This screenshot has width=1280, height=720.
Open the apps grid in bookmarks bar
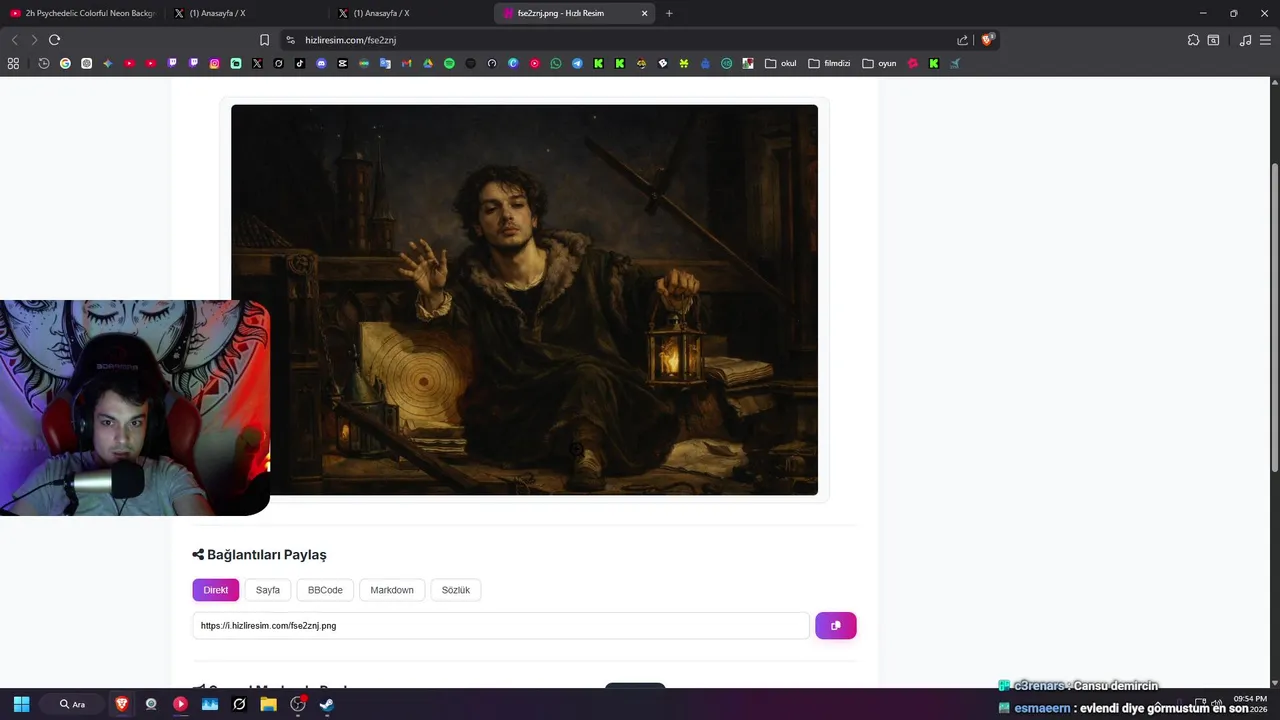click(13, 63)
